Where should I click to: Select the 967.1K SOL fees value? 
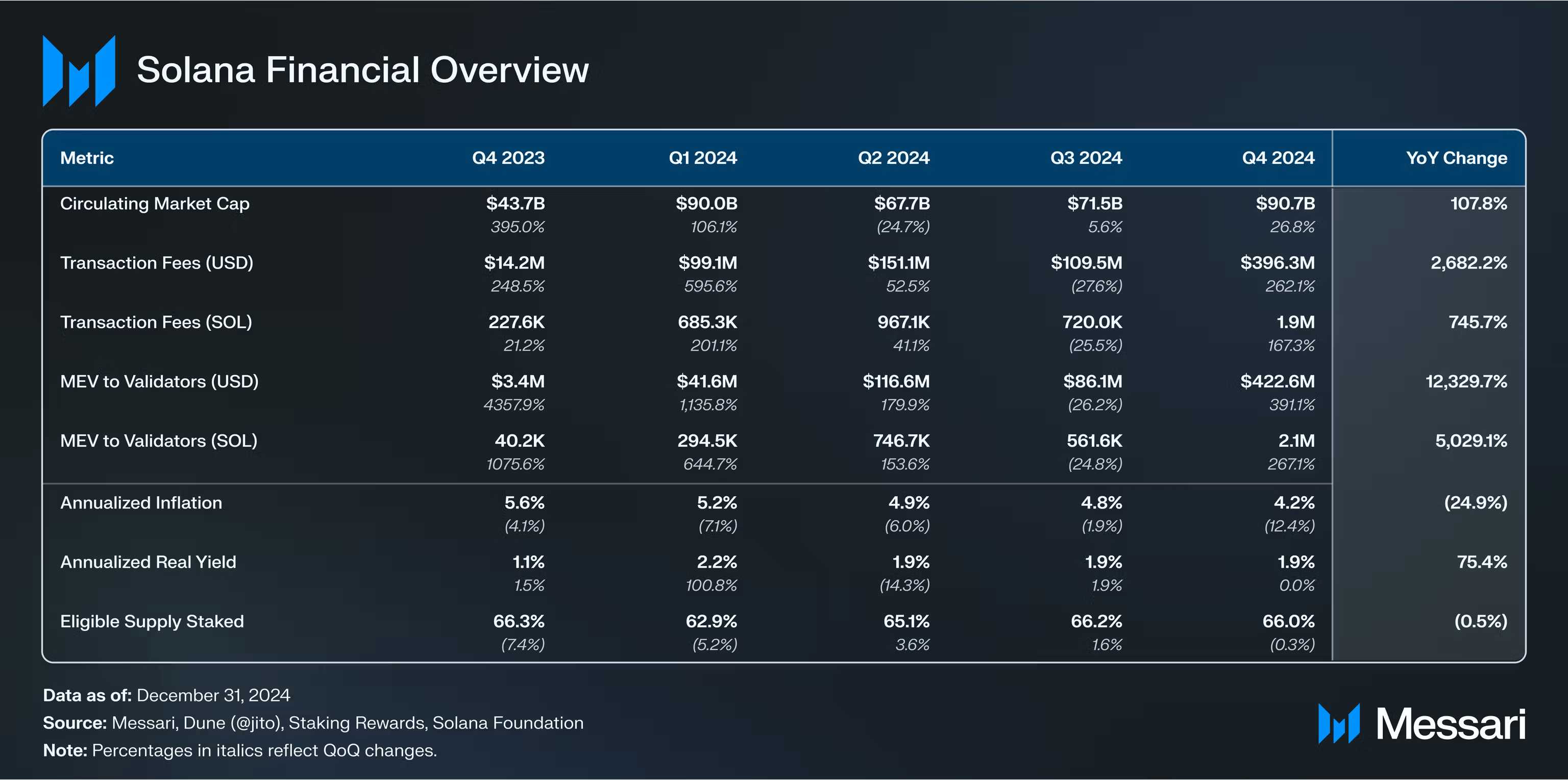[903, 322]
